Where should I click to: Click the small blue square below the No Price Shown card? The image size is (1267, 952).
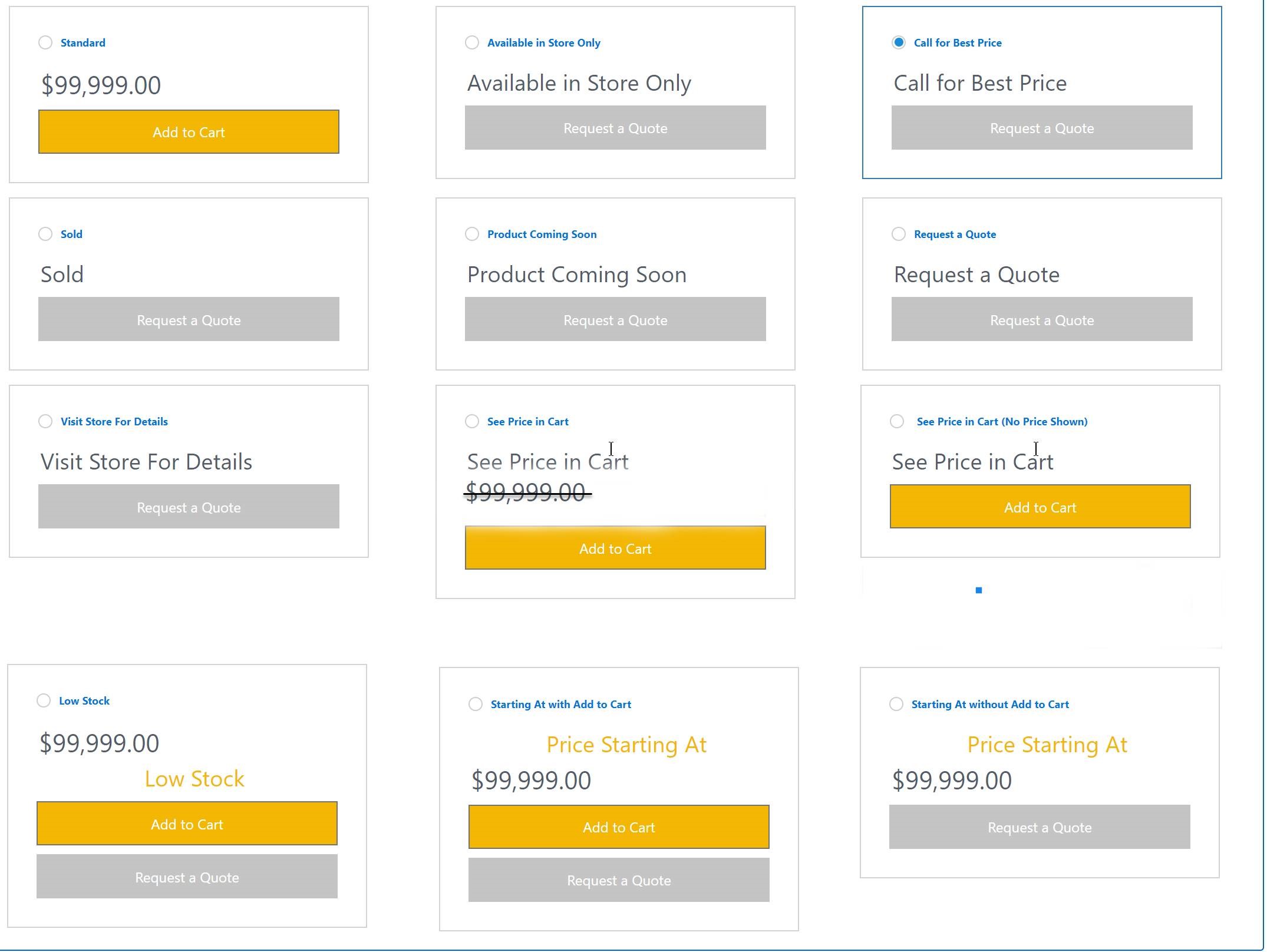(979, 590)
